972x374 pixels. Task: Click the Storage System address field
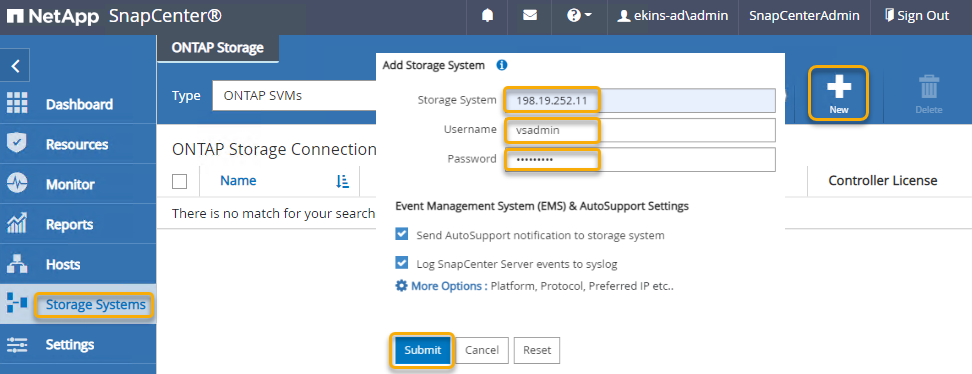click(640, 100)
